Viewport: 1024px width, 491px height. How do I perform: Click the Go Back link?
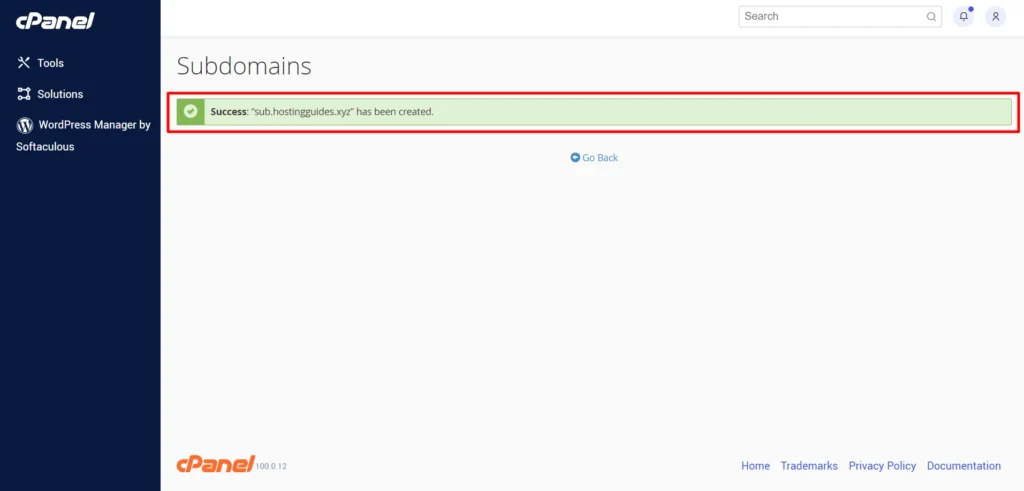[x=594, y=157]
